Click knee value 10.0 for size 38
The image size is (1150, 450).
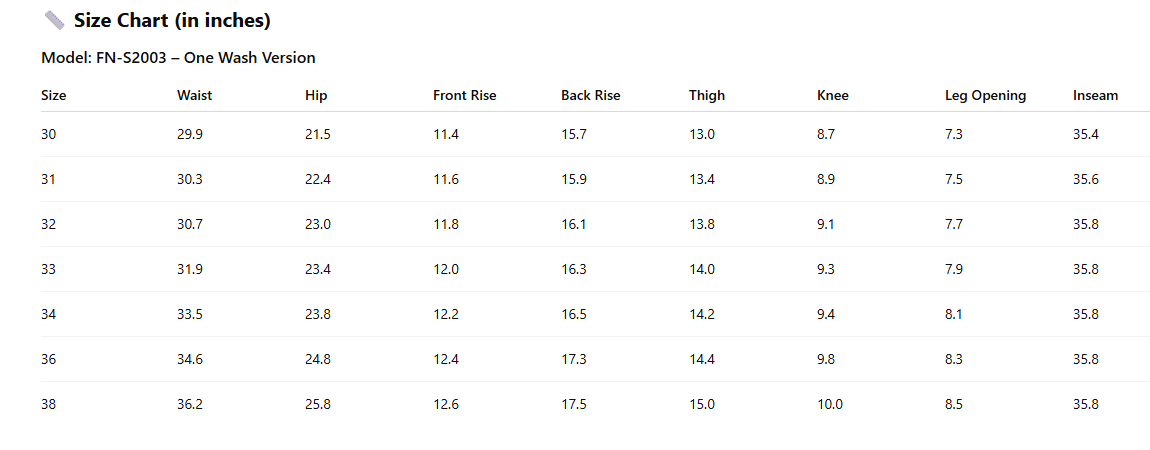(x=830, y=404)
